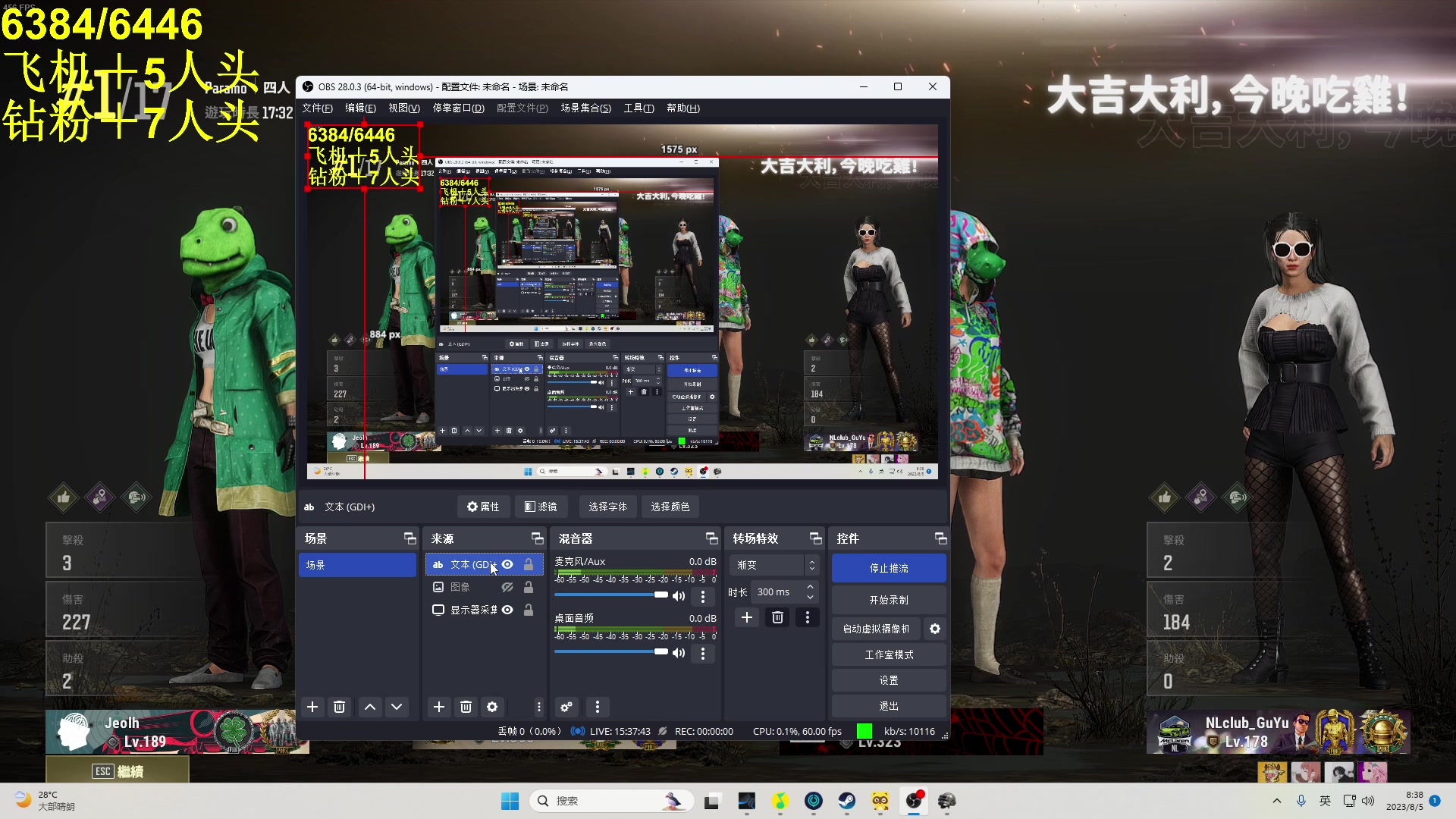Click 选择颜色 select color button
This screenshot has height=819, width=1456.
(670, 507)
